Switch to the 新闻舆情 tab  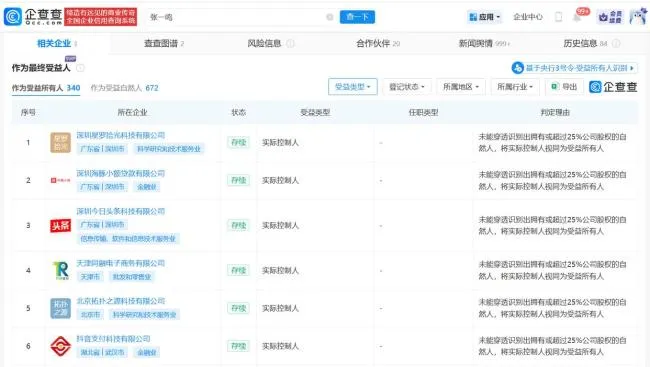484,43
